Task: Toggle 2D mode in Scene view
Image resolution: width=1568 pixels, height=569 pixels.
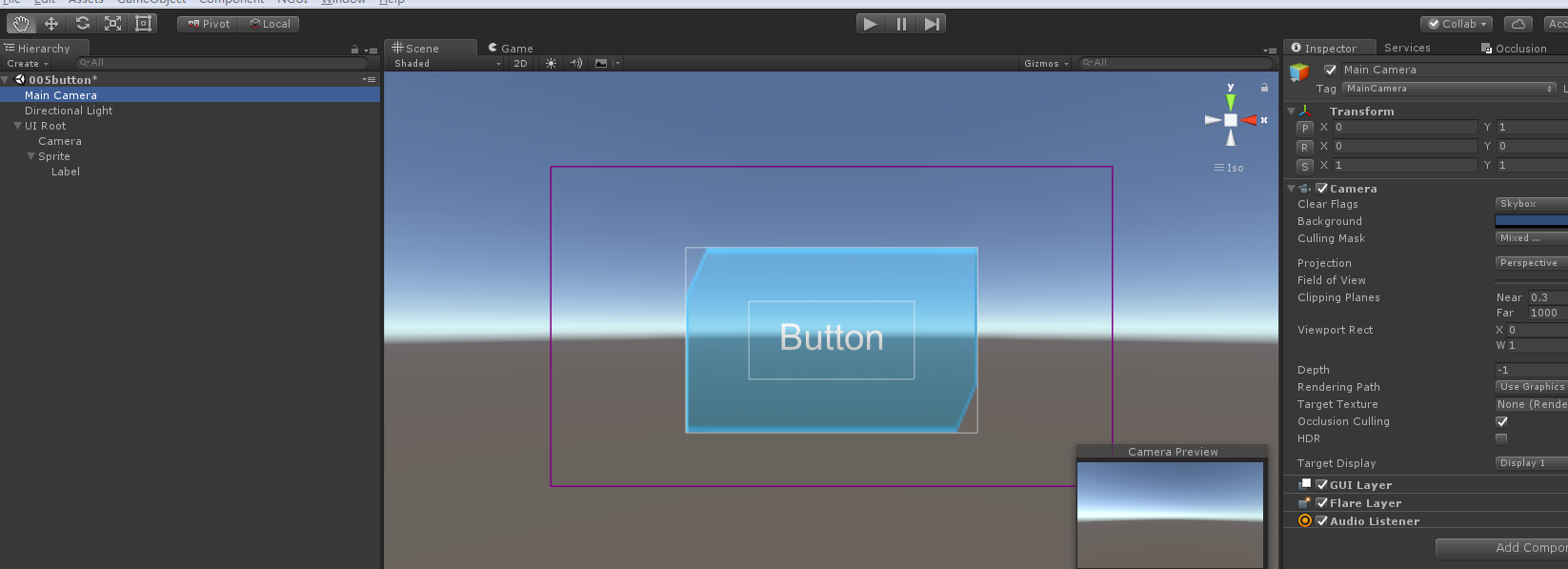Action: [520, 63]
